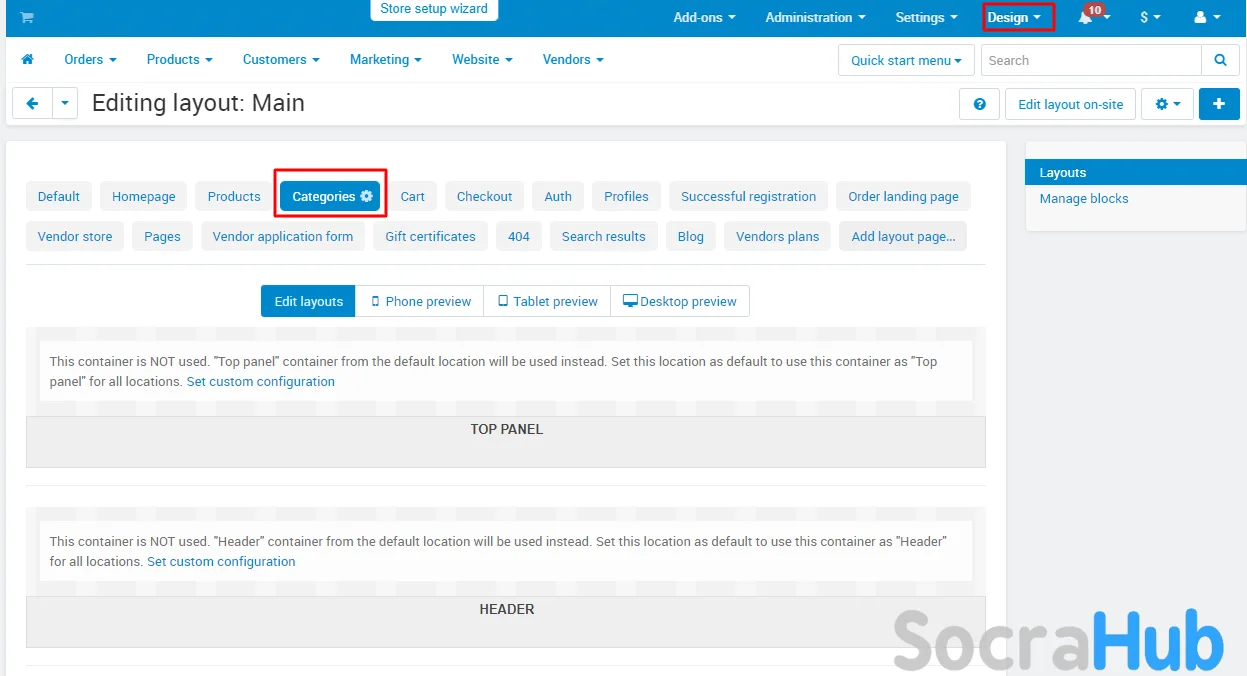Image resolution: width=1247 pixels, height=676 pixels.
Task: Click Add layout page button
Action: [x=903, y=236]
